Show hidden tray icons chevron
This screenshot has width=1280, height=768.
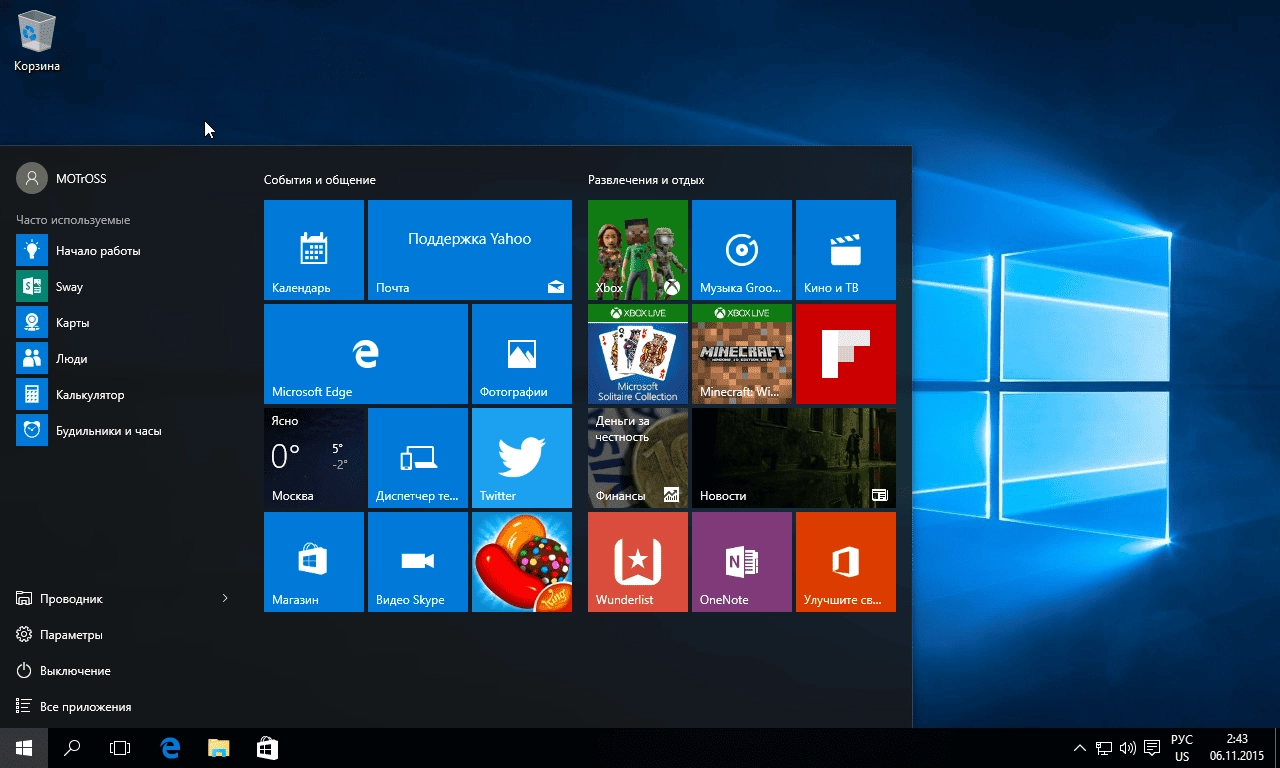[x=1080, y=748]
